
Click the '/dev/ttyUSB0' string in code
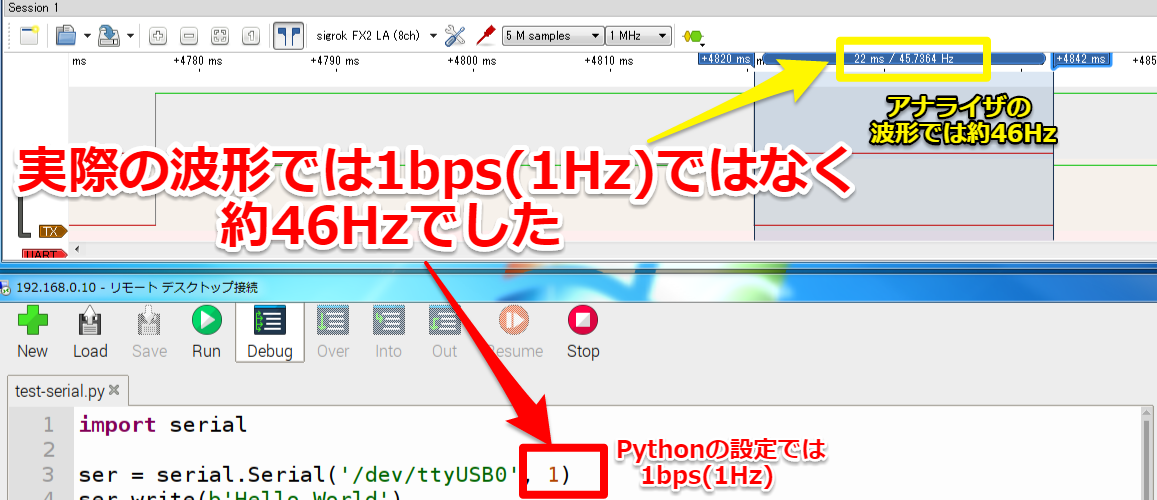(430, 475)
